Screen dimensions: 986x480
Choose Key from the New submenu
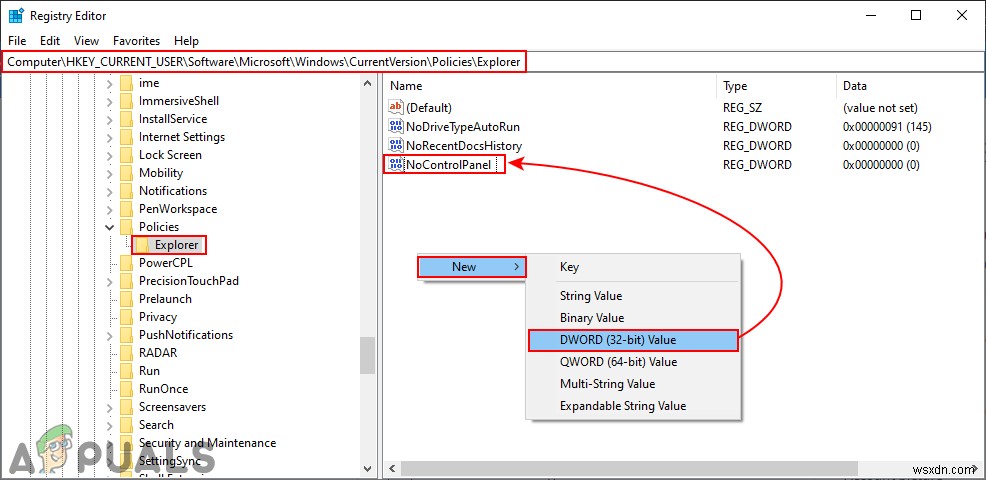click(633, 267)
